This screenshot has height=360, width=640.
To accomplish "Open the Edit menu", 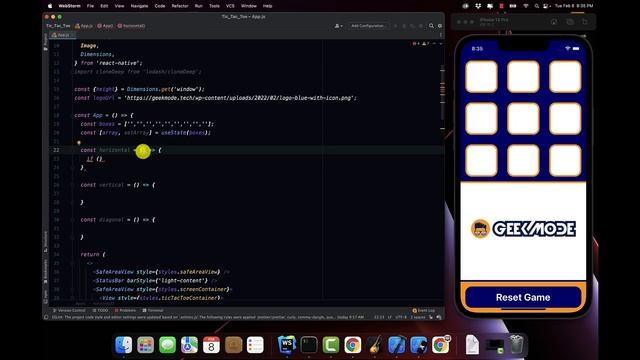I will (104, 6).
